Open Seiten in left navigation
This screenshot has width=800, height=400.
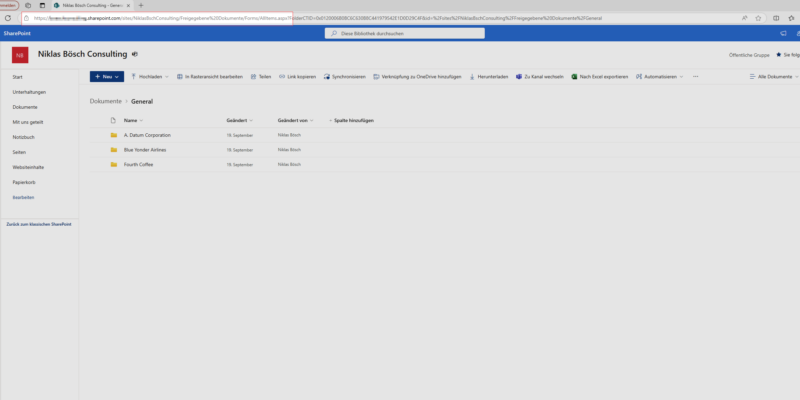(x=19, y=152)
